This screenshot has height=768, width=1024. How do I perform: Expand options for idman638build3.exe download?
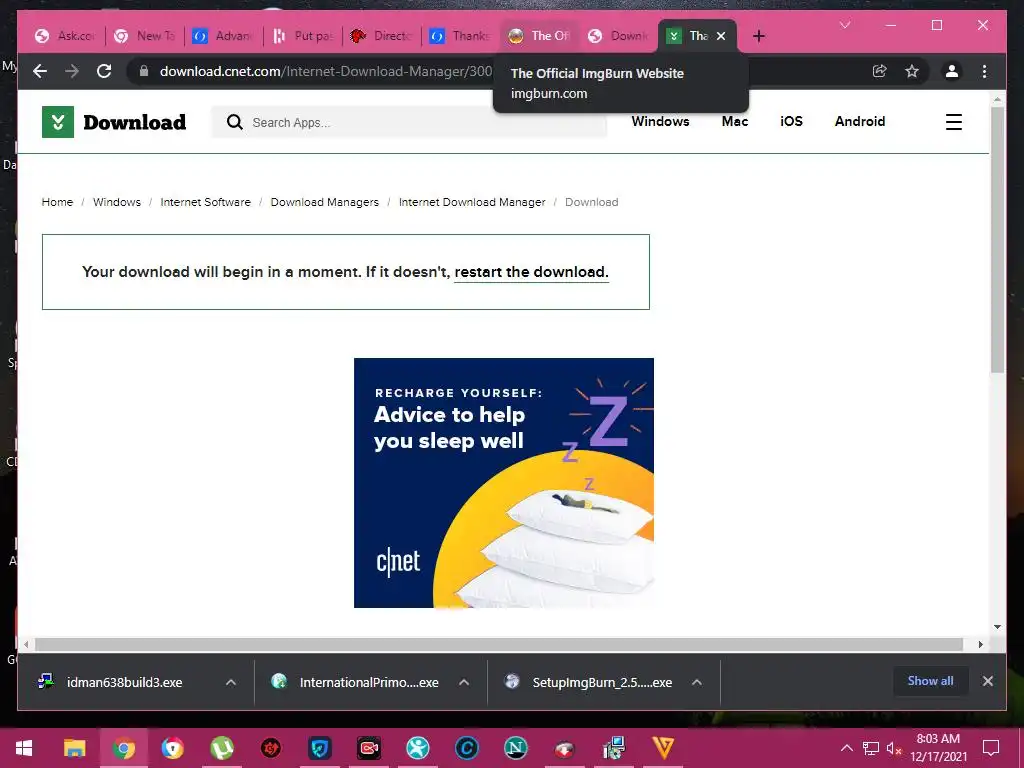tap(231, 682)
